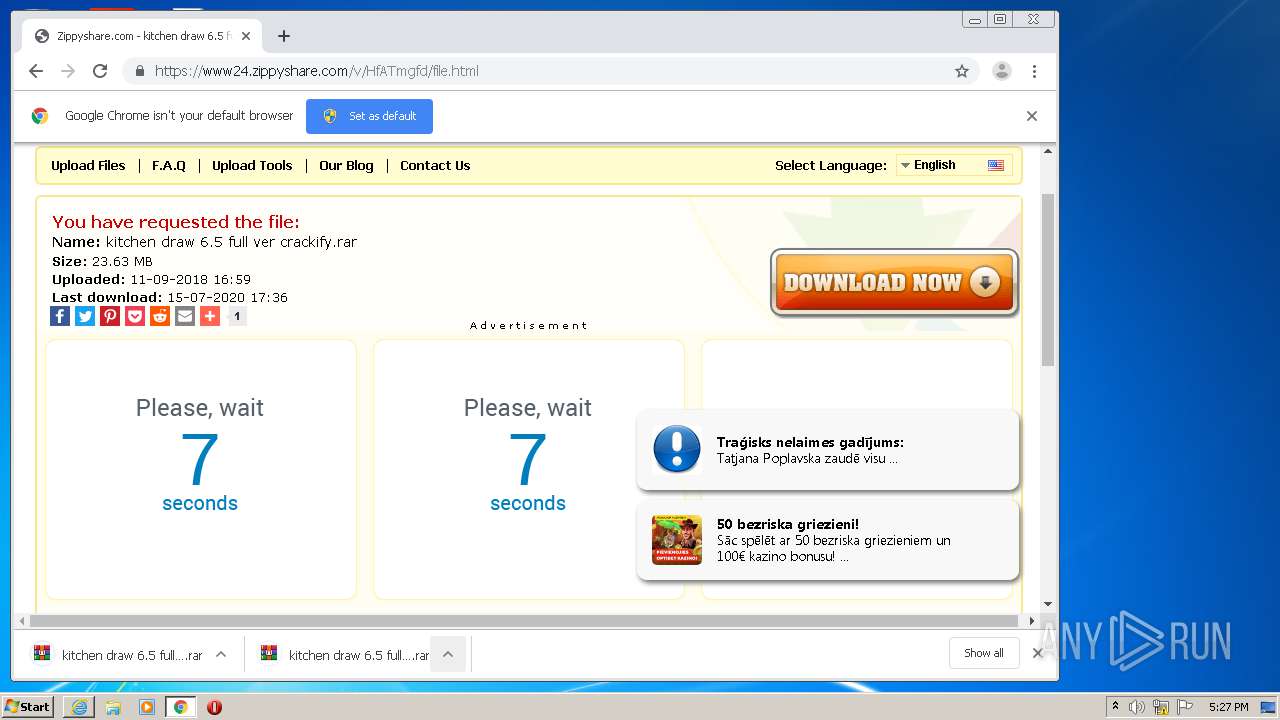Go forward to the next page
Viewport: 1280px width, 720px height.
[x=68, y=71]
